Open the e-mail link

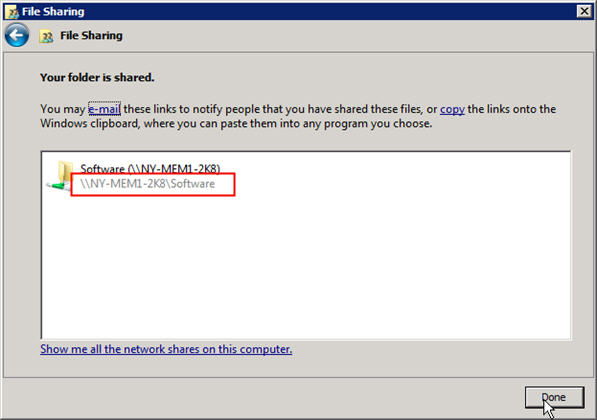[105, 109]
